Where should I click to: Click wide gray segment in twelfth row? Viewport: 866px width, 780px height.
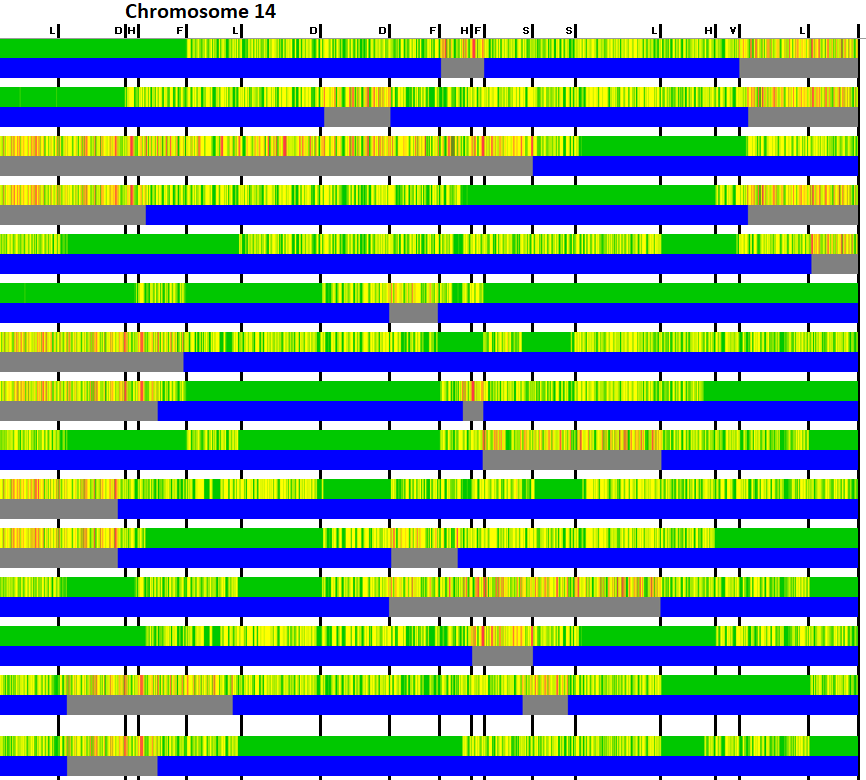click(524, 607)
